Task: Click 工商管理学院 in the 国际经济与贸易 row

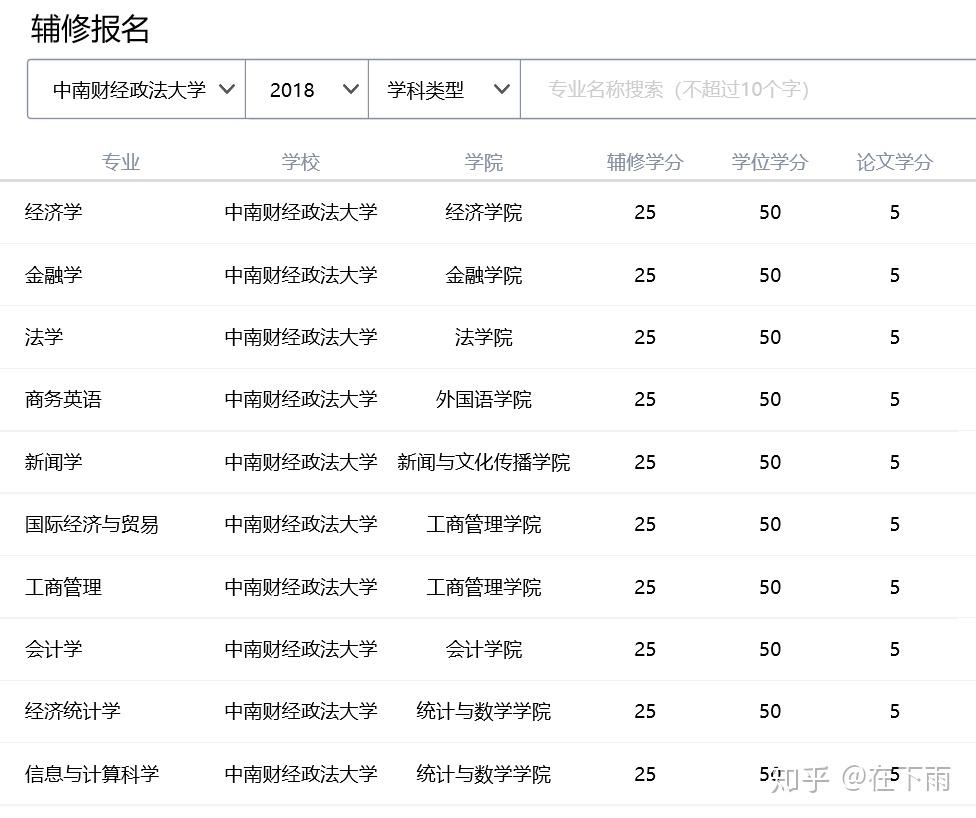Action: click(x=484, y=524)
